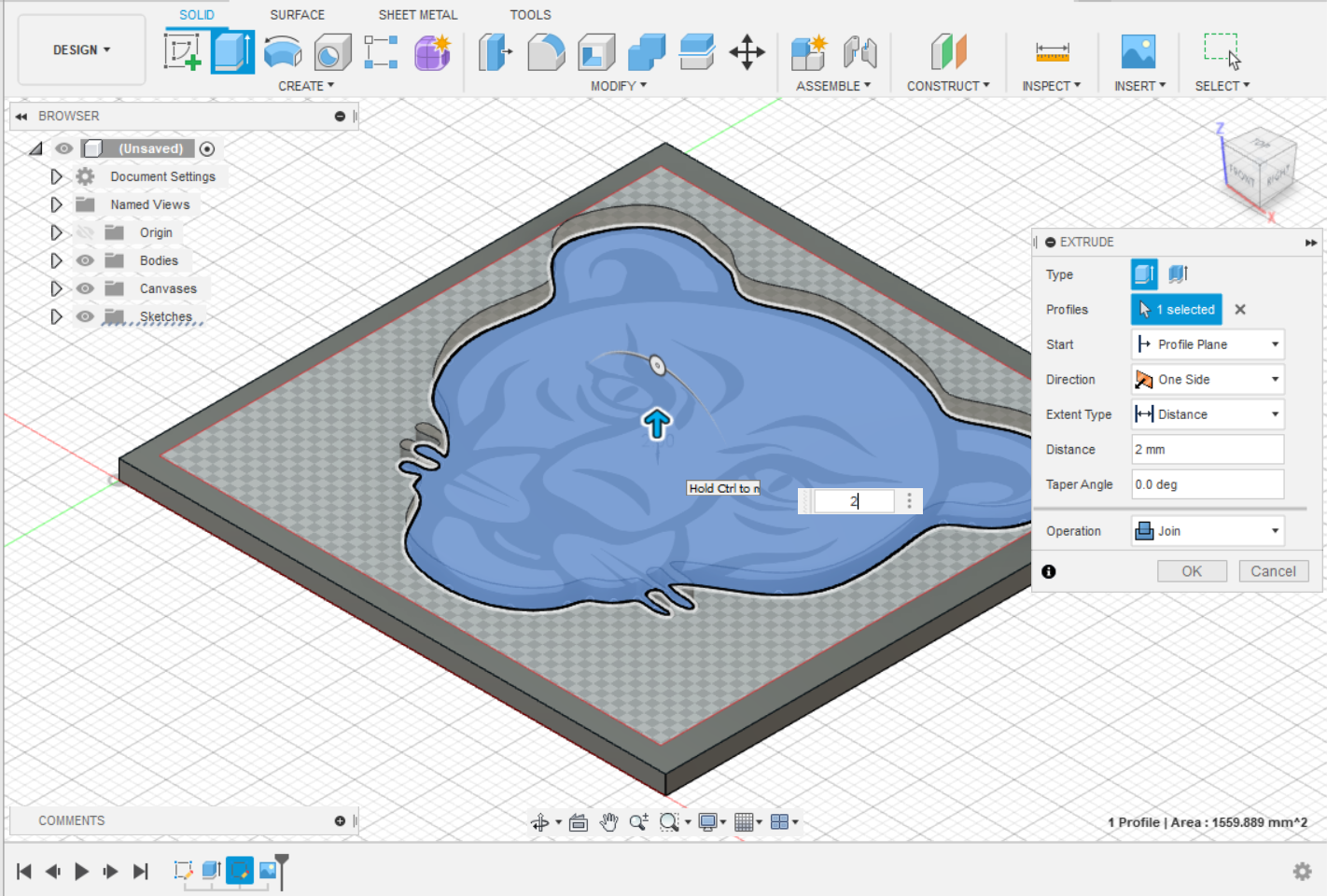Viewport: 1327px width, 896px height.
Task: Play the timeline
Action: [81, 871]
